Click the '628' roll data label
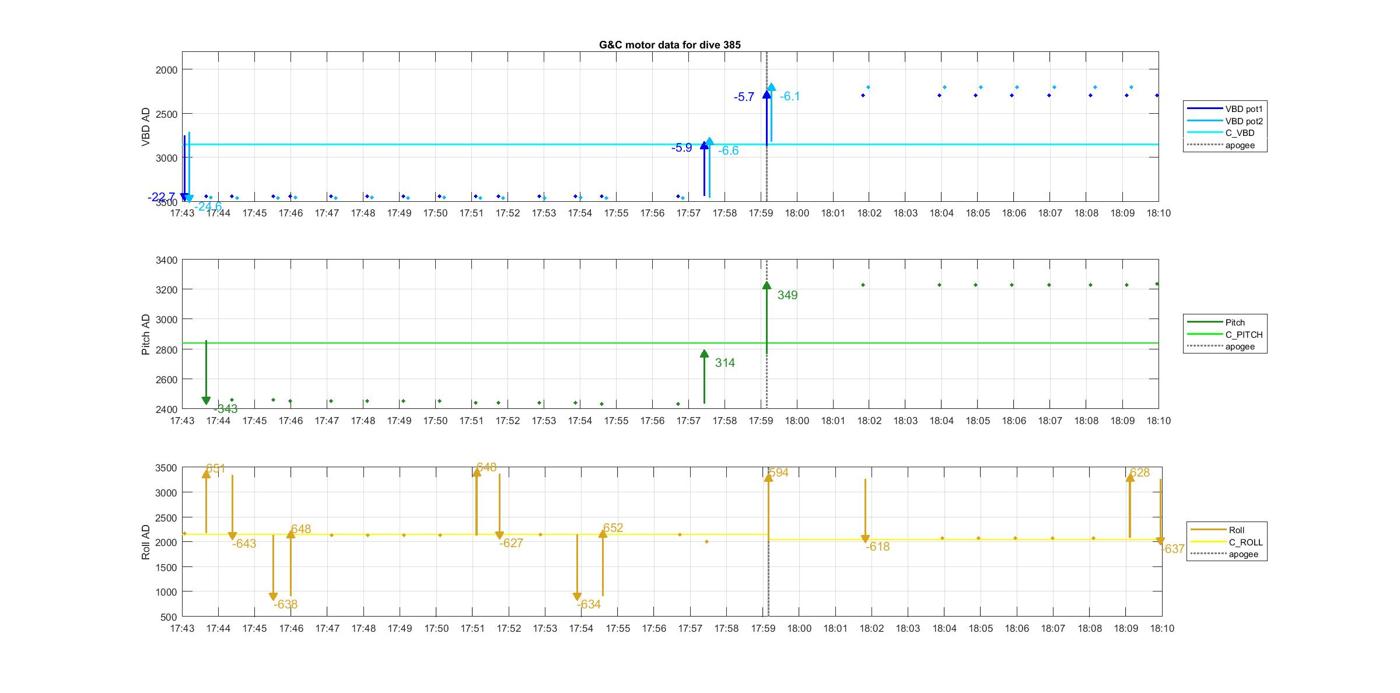The width and height of the screenshot is (1400, 693). pos(1139,473)
